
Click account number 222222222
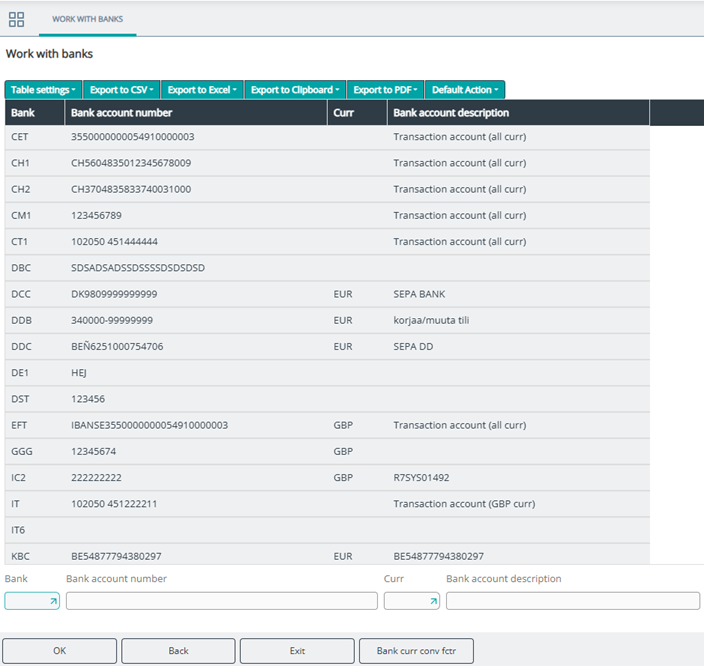(x=96, y=478)
